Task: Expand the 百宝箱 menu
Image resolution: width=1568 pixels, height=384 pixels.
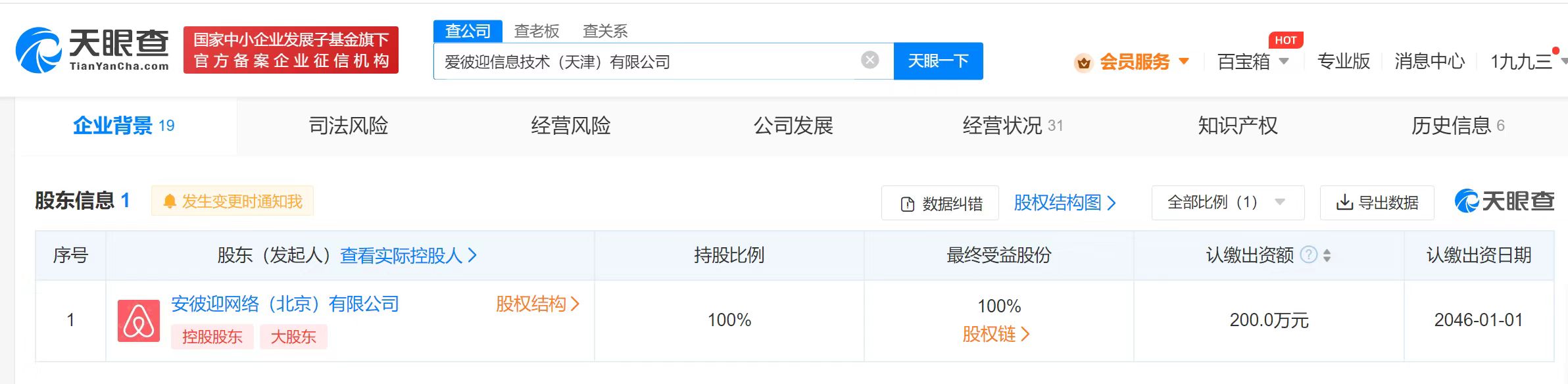Action: coord(1283,61)
